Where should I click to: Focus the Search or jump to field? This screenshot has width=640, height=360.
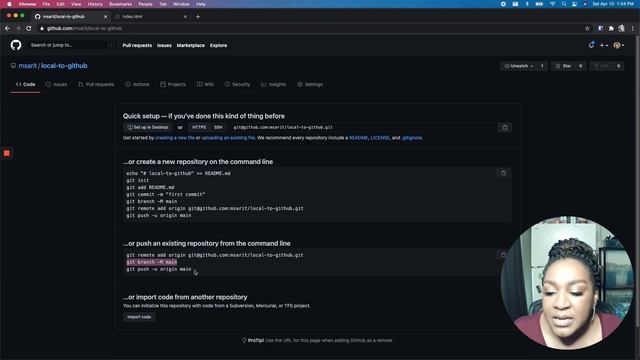(71, 45)
